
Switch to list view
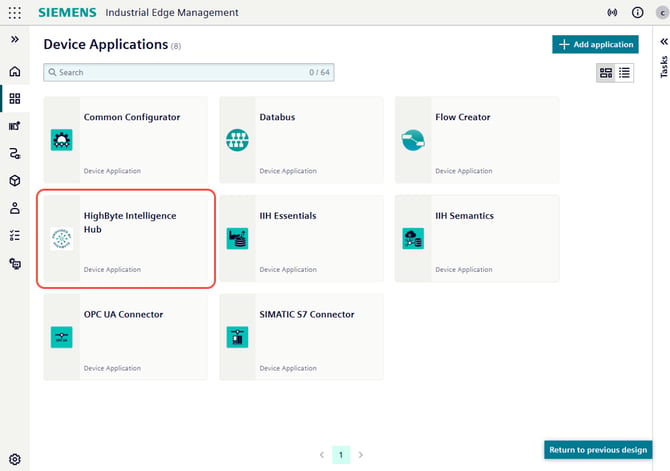[624, 73]
